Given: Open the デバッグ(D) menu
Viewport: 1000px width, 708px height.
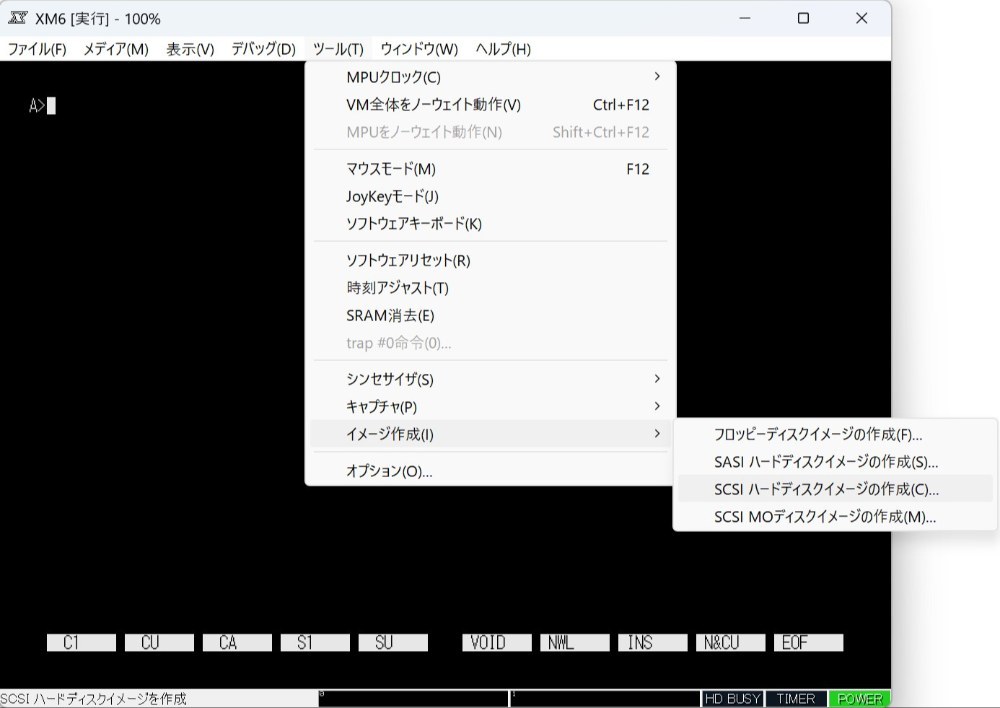Looking at the screenshot, I should pyautogui.click(x=263, y=49).
